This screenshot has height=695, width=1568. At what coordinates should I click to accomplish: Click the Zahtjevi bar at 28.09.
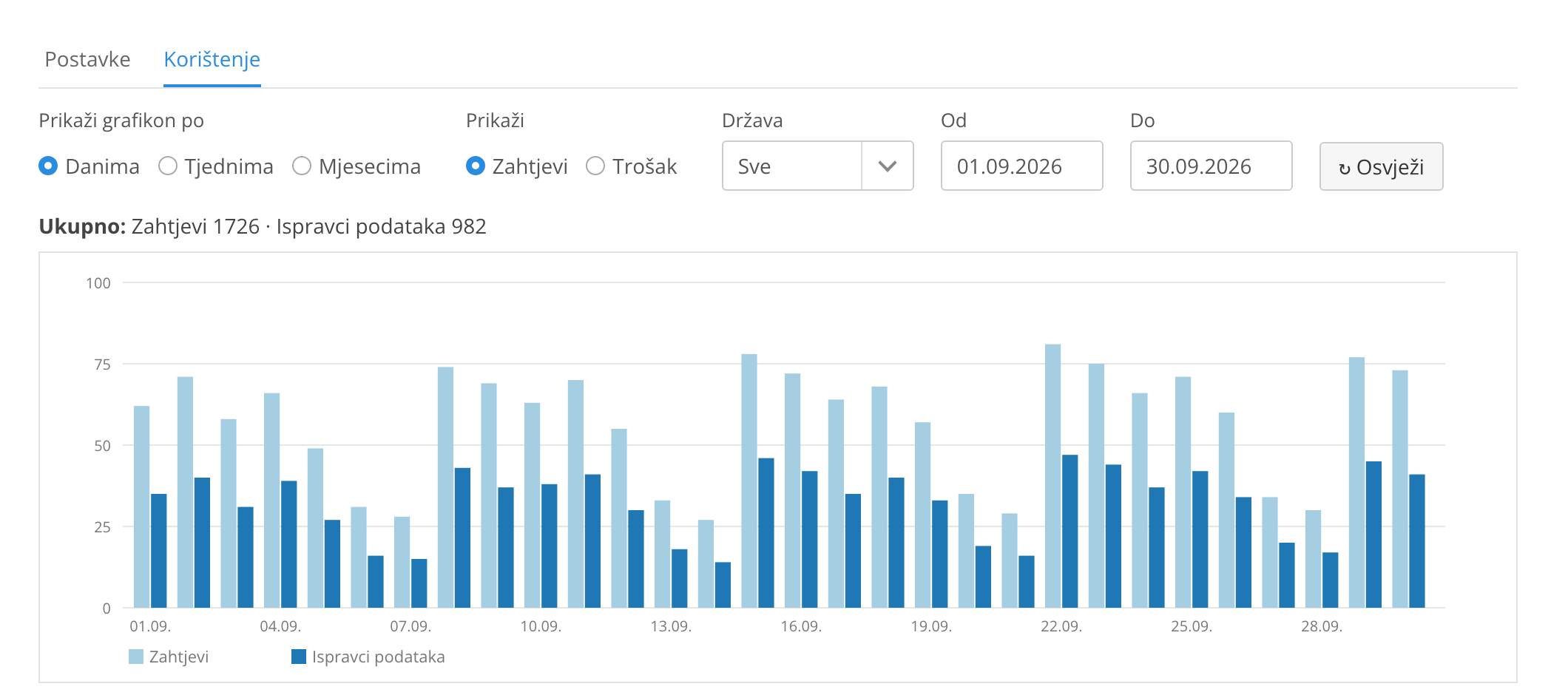(1314, 559)
